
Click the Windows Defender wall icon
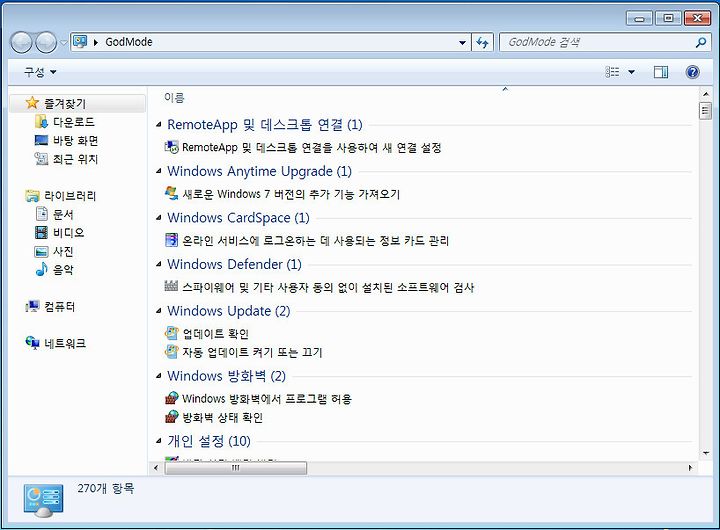pyautogui.click(x=171, y=286)
